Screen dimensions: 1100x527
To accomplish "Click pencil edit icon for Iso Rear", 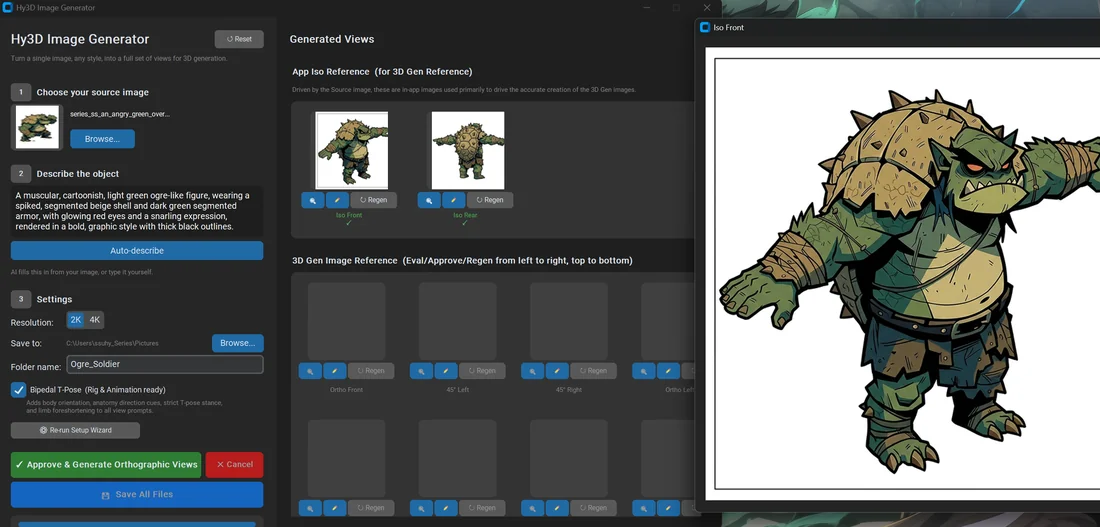I will pos(454,200).
